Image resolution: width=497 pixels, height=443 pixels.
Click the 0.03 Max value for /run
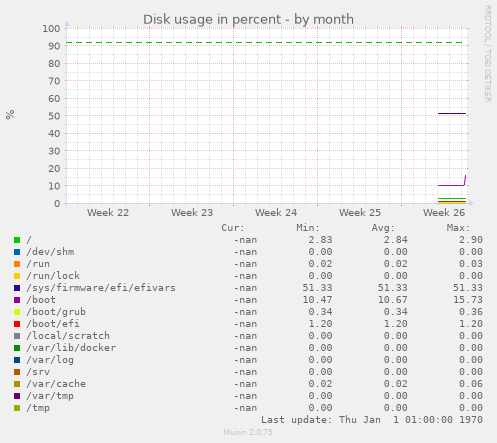pyautogui.click(x=471, y=264)
